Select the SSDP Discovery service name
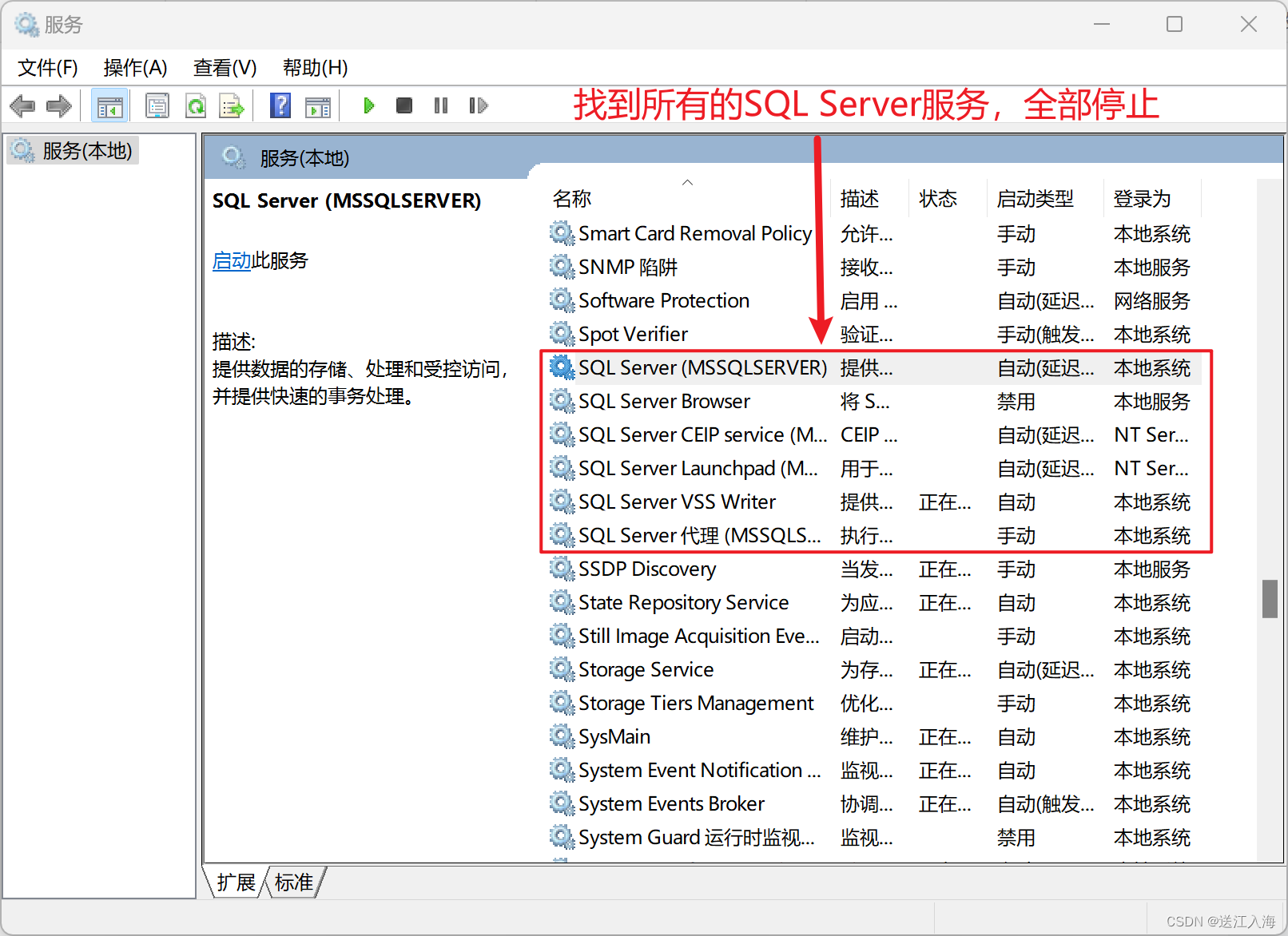1288x936 pixels. pos(647,569)
